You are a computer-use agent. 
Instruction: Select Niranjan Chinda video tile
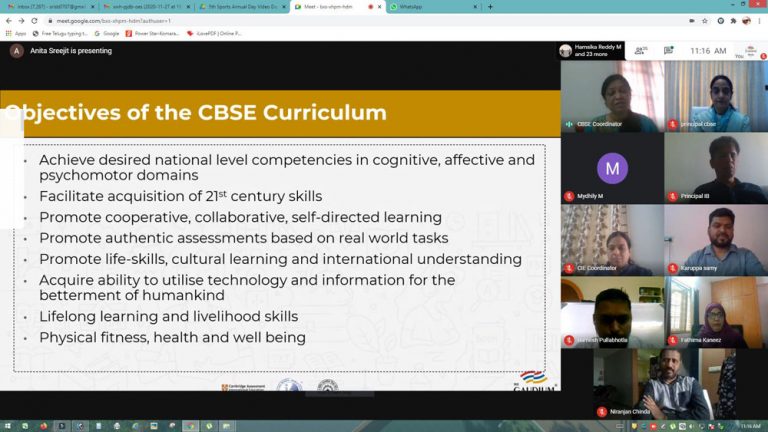664,384
